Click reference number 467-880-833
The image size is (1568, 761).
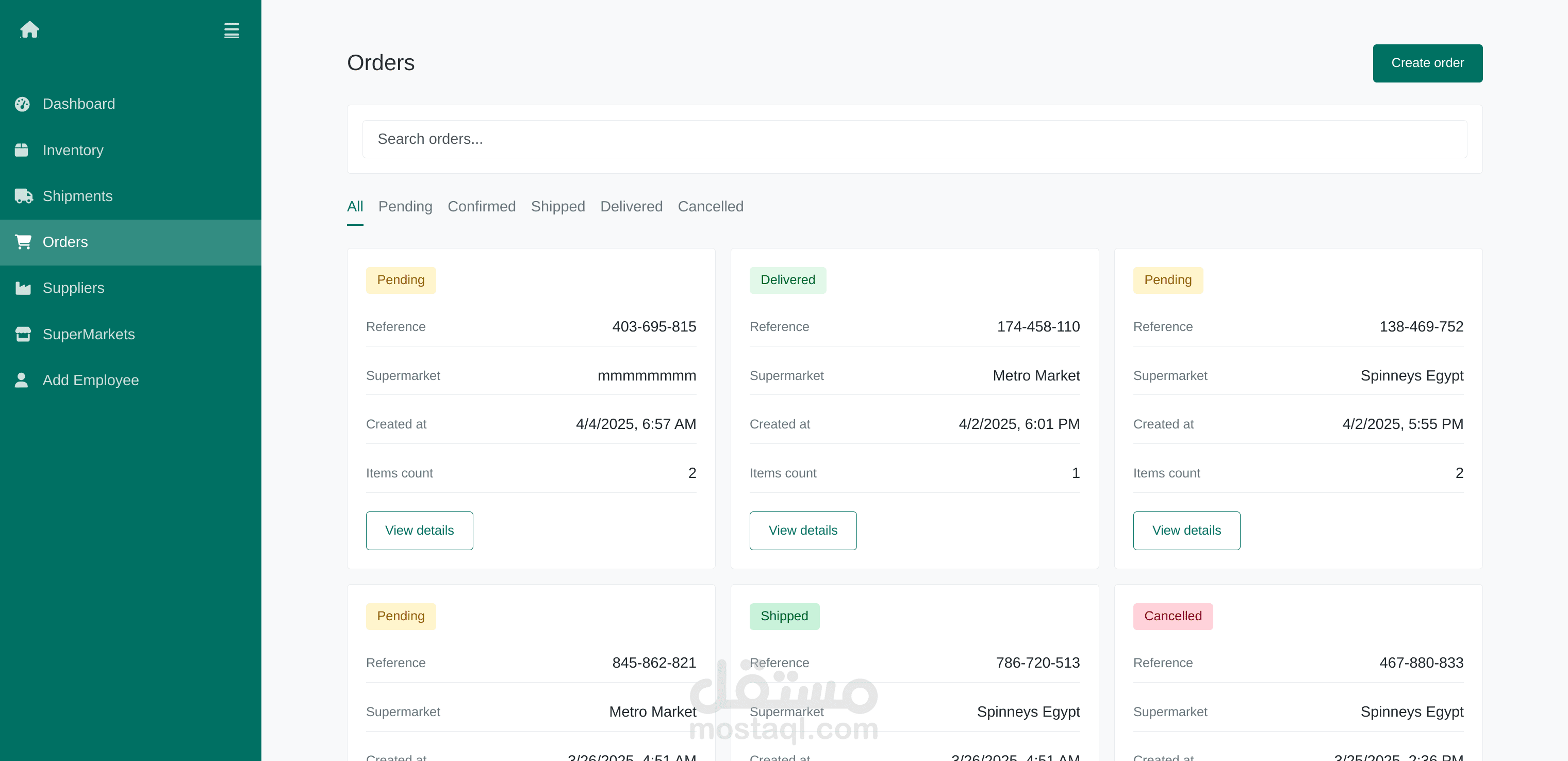(1421, 663)
